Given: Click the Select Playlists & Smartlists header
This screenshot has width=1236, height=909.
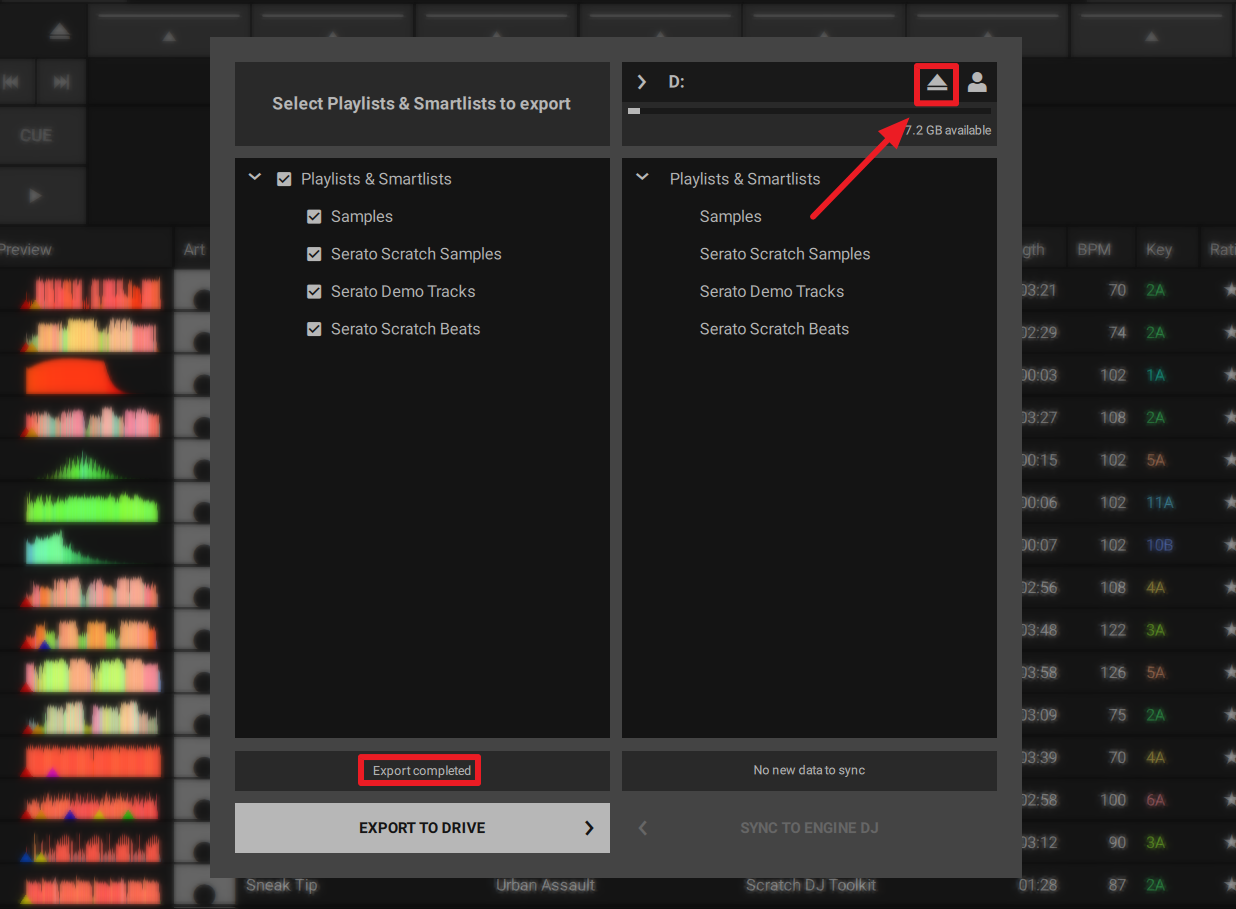Looking at the screenshot, I should point(422,103).
